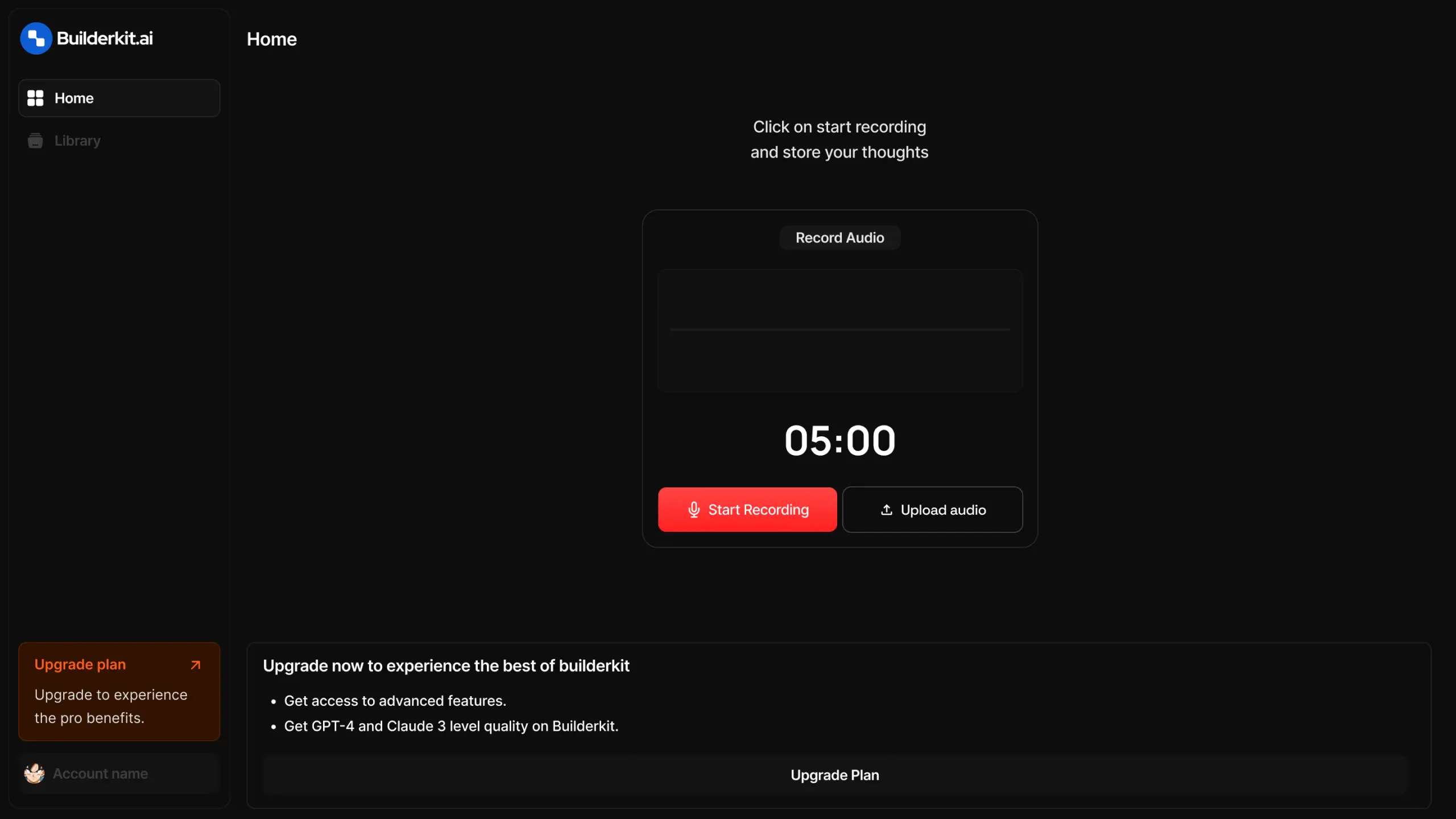Viewport: 1456px width, 819px height.
Task: Click 'Get GPT-4 and Claude 3' bullet
Action: (x=451, y=726)
